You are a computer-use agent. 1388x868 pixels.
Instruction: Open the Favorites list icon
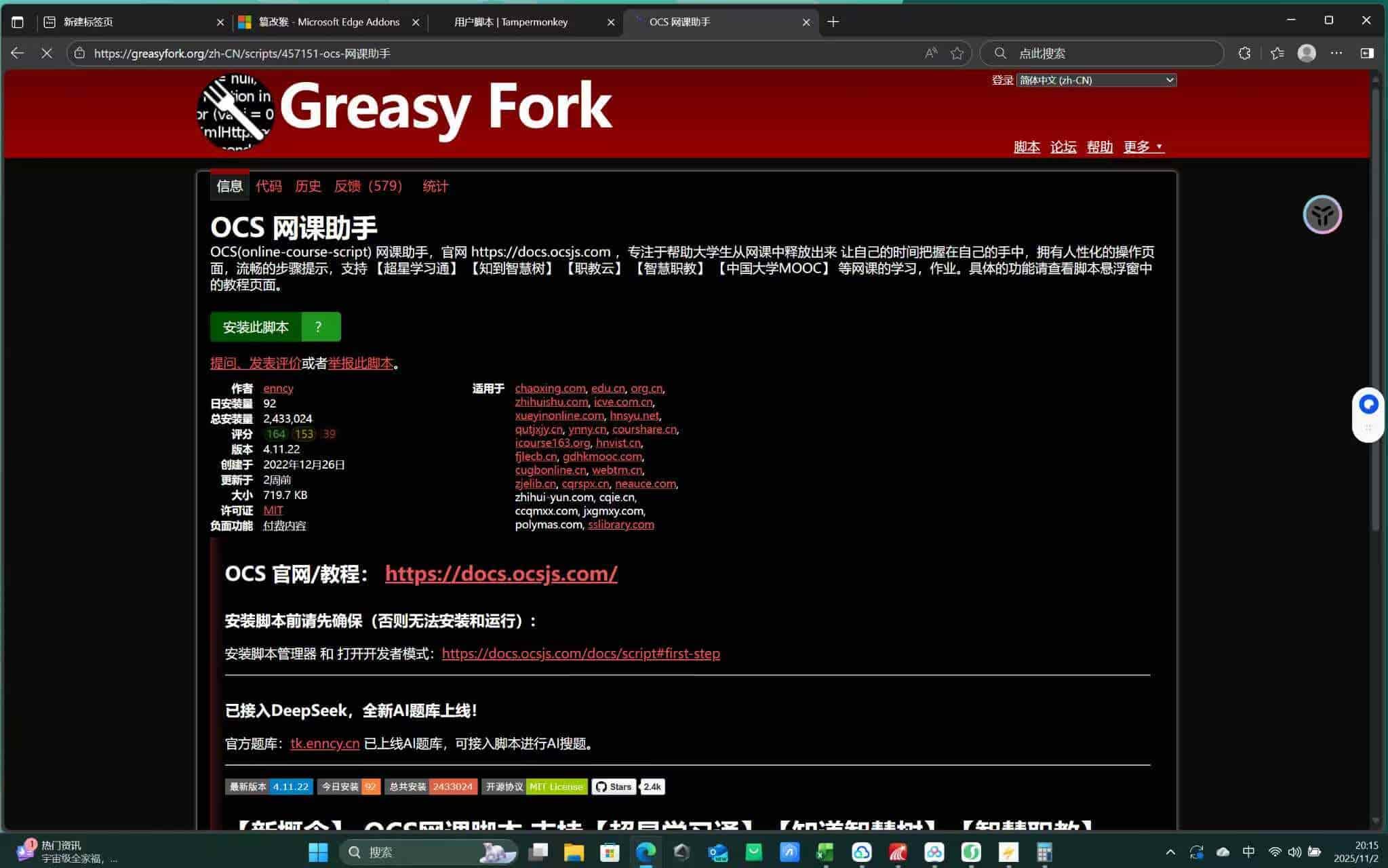1277,53
